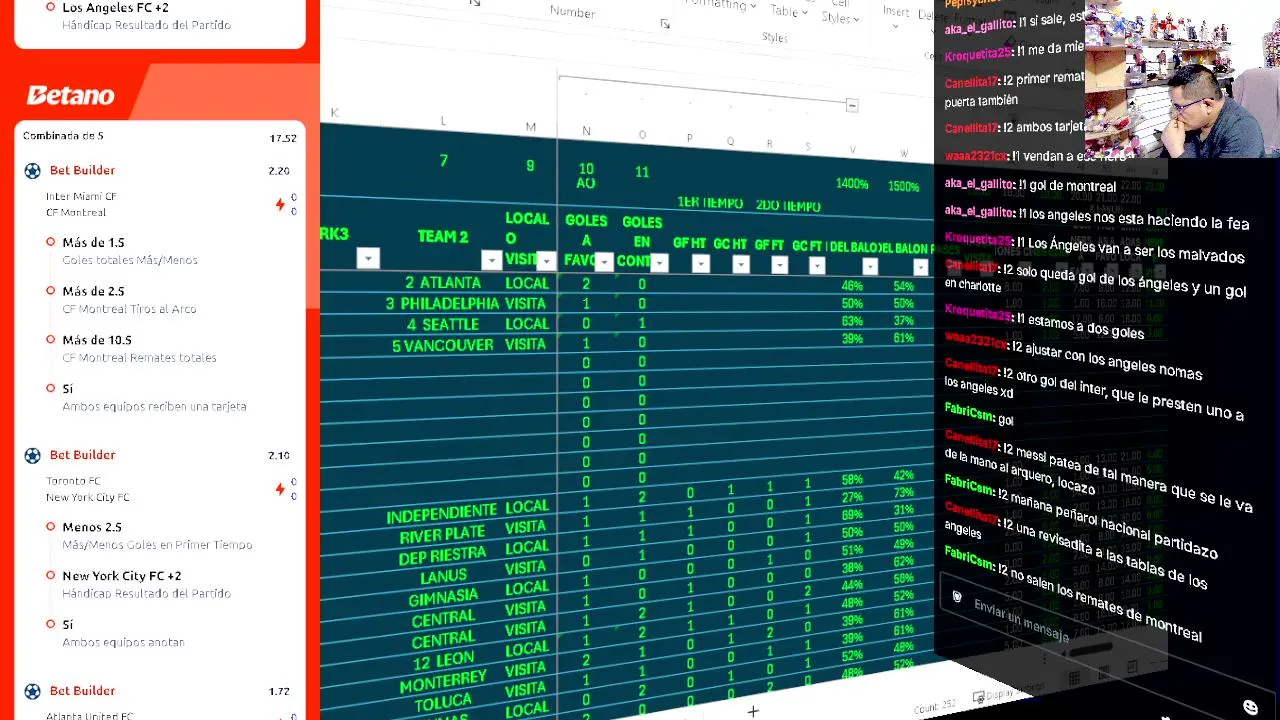Click the chat identity badge beside Enviar un mensaje
This screenshot has width=1280, height=720.
956,597
